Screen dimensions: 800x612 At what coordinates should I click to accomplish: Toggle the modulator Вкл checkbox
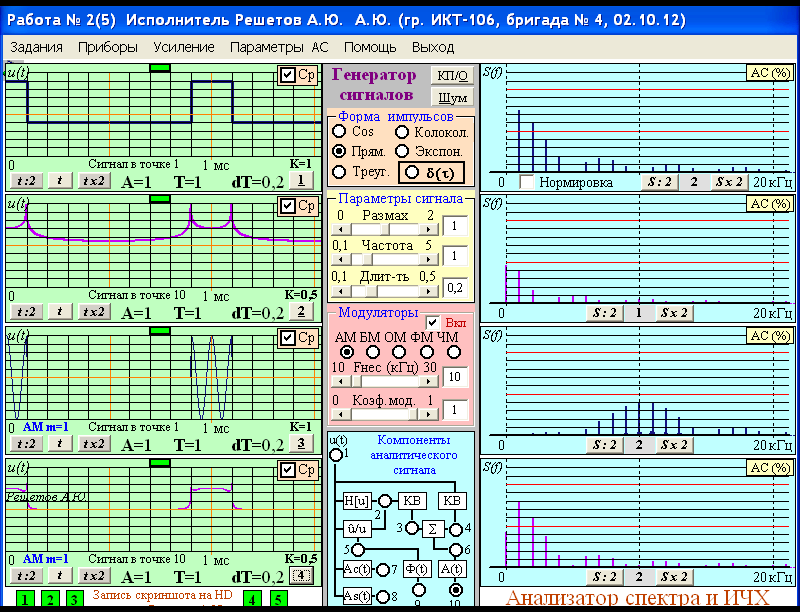[x=433, y=323]
